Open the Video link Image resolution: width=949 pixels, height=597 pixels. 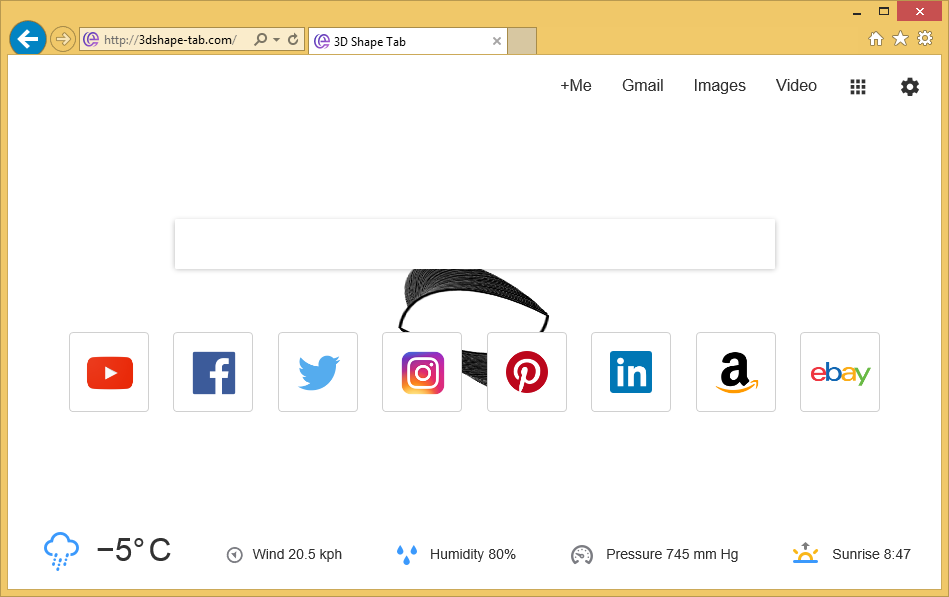pyautogui.click(x=797, y=86)
